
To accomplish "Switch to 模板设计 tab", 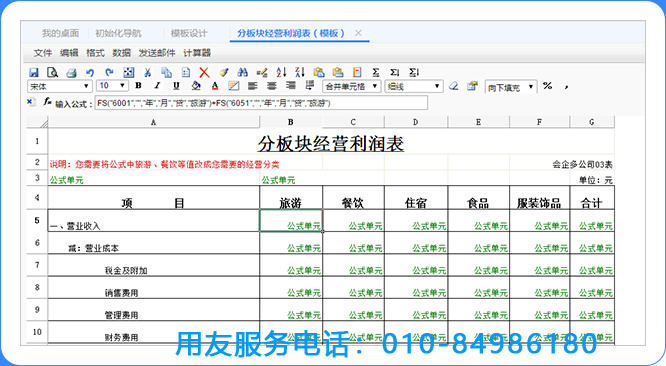I will 189,33.
